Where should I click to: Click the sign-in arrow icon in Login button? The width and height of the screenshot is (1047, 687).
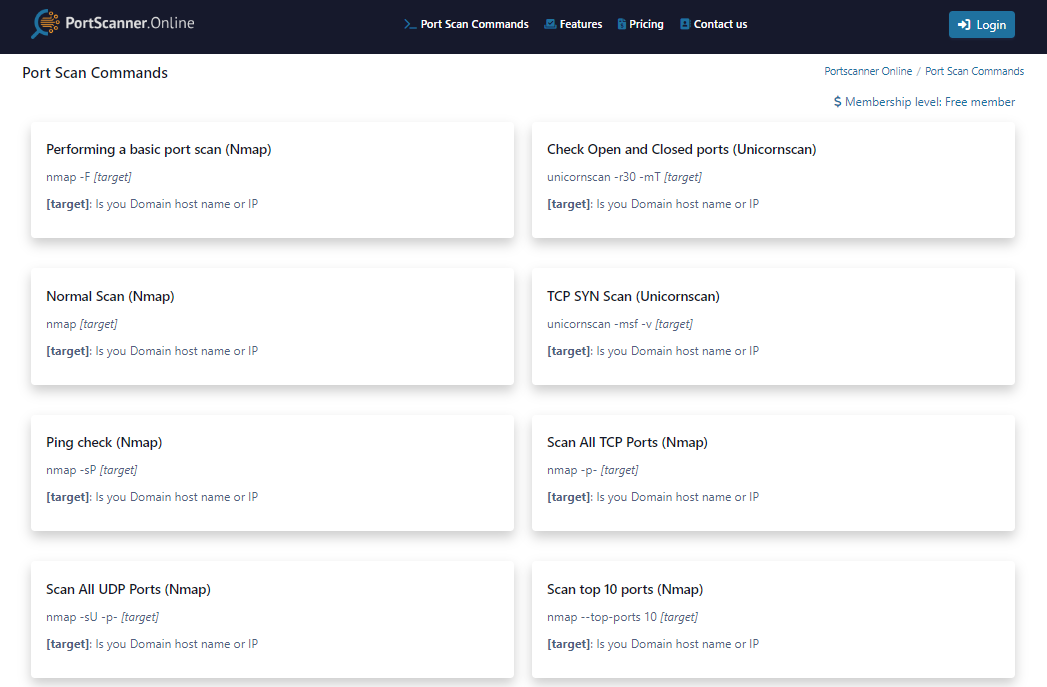964,25
